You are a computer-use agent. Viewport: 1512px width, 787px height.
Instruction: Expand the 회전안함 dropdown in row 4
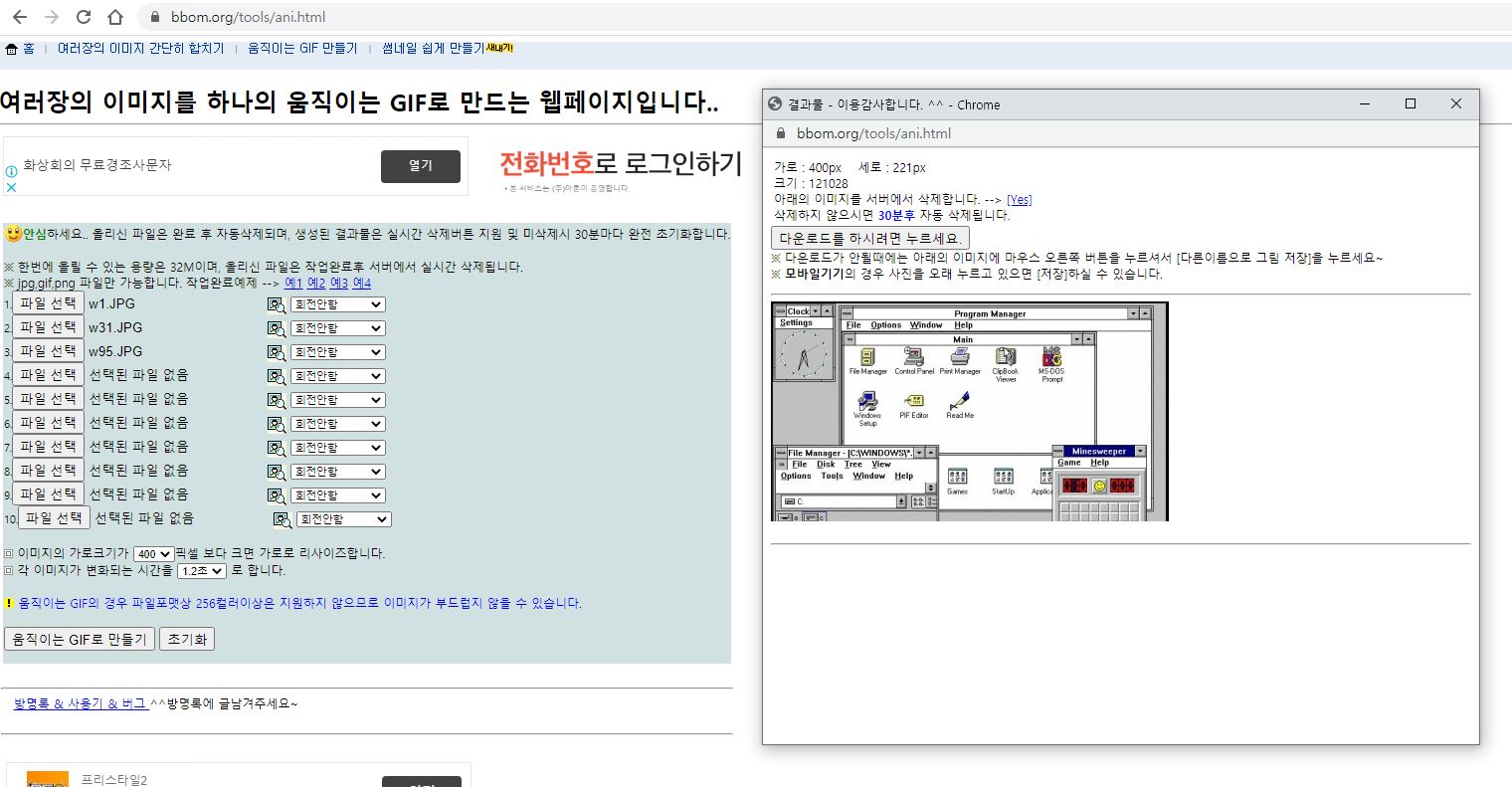click(x=338, y=376)
